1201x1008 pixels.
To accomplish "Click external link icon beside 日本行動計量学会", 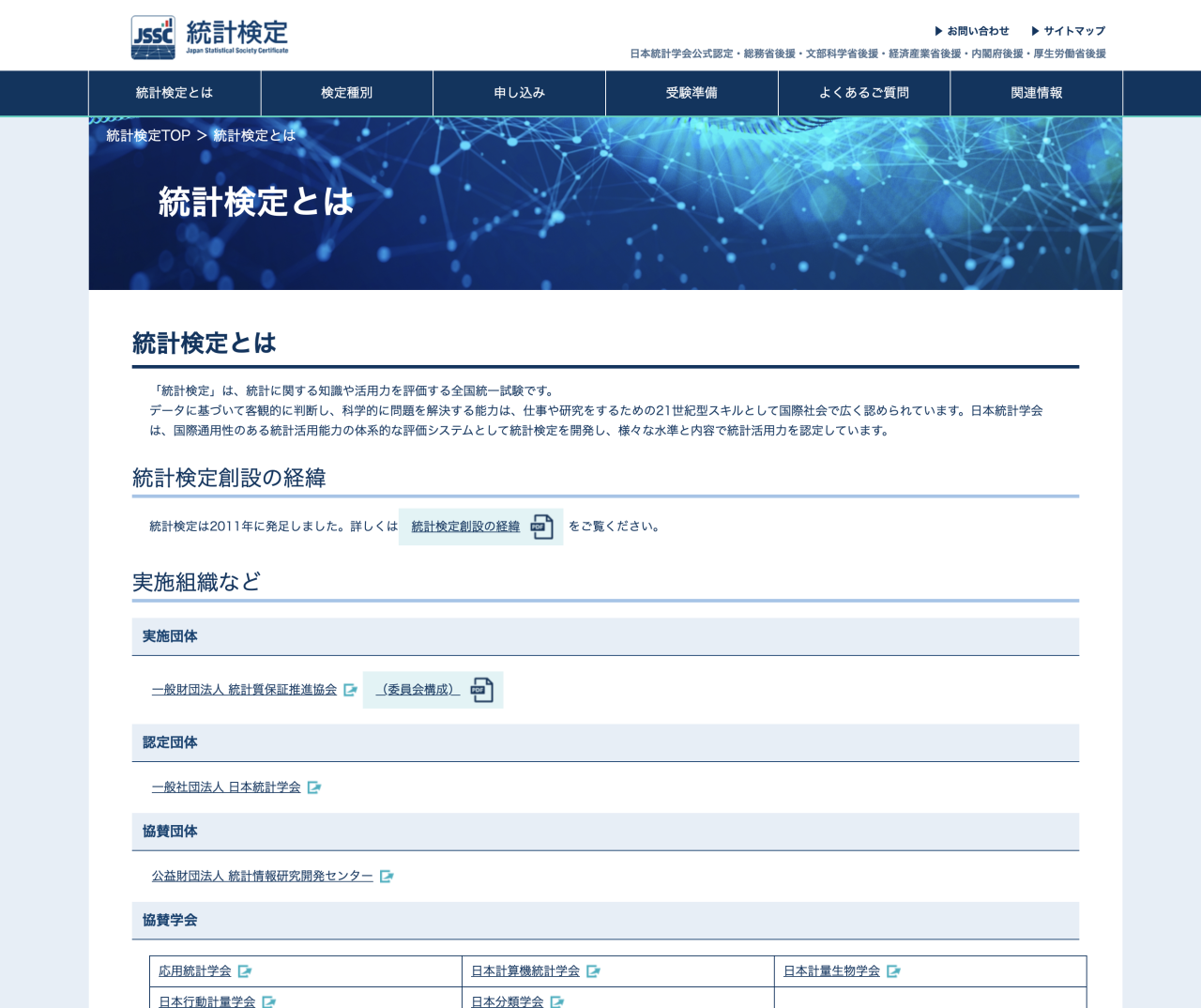I will click(x=269, y=1002).
